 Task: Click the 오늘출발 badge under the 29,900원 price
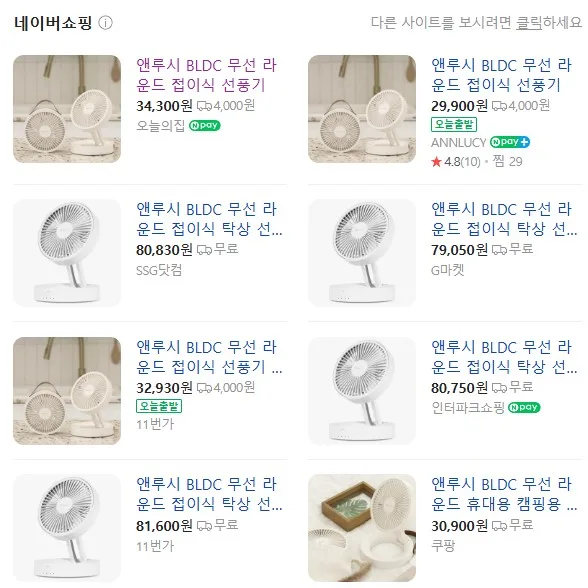[454, 124]
